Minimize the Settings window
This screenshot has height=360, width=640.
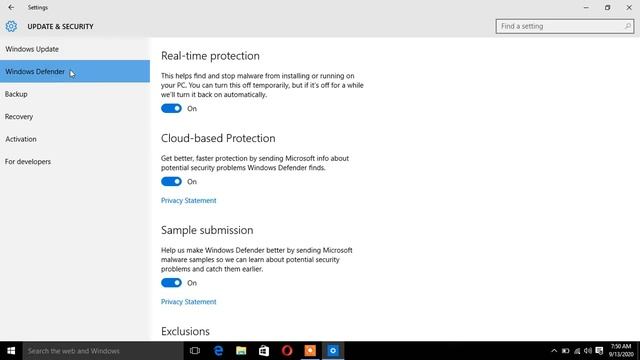[586, 7]
